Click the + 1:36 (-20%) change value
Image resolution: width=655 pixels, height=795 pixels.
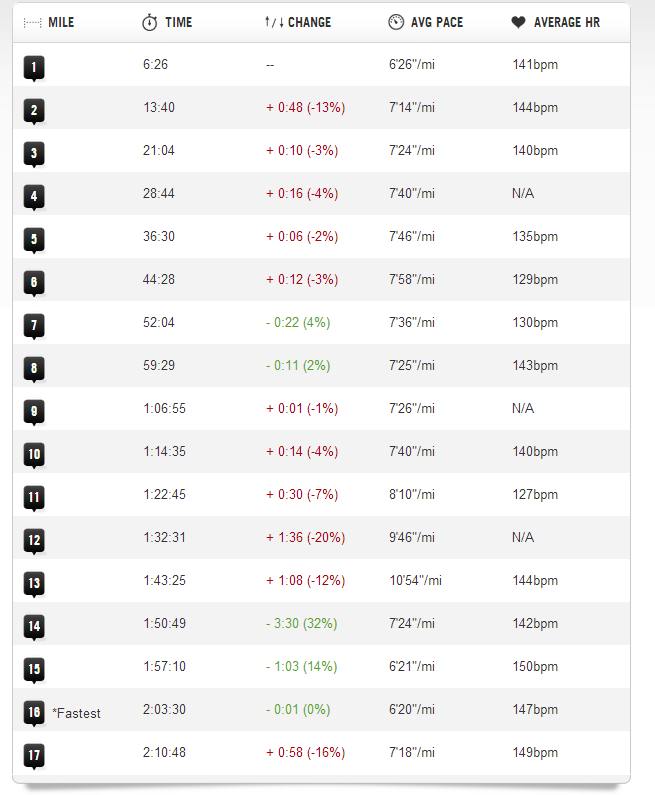coord(306,537)
